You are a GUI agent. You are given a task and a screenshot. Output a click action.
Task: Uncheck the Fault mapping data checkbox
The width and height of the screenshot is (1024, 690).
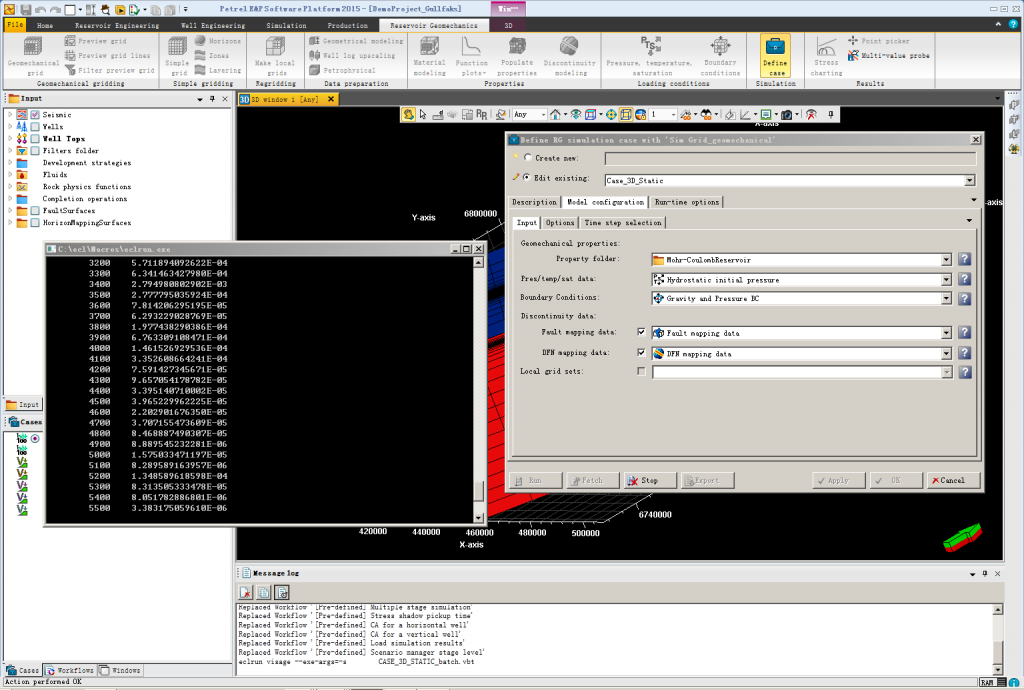641,332
